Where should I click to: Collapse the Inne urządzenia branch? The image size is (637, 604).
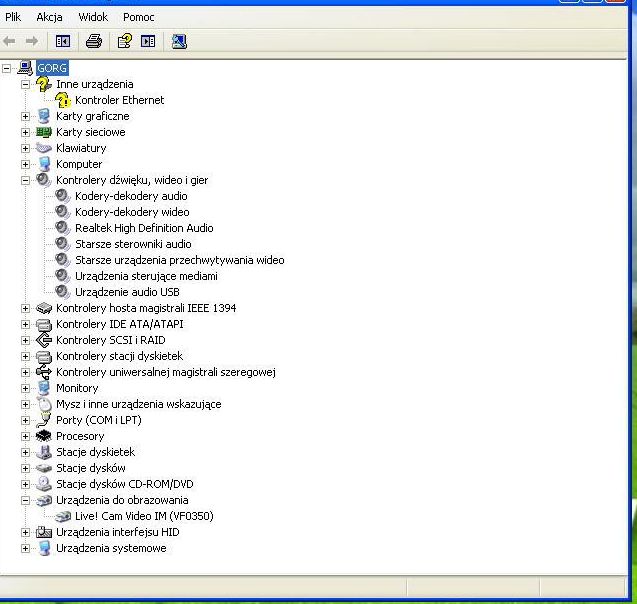(x=25, y=84)
